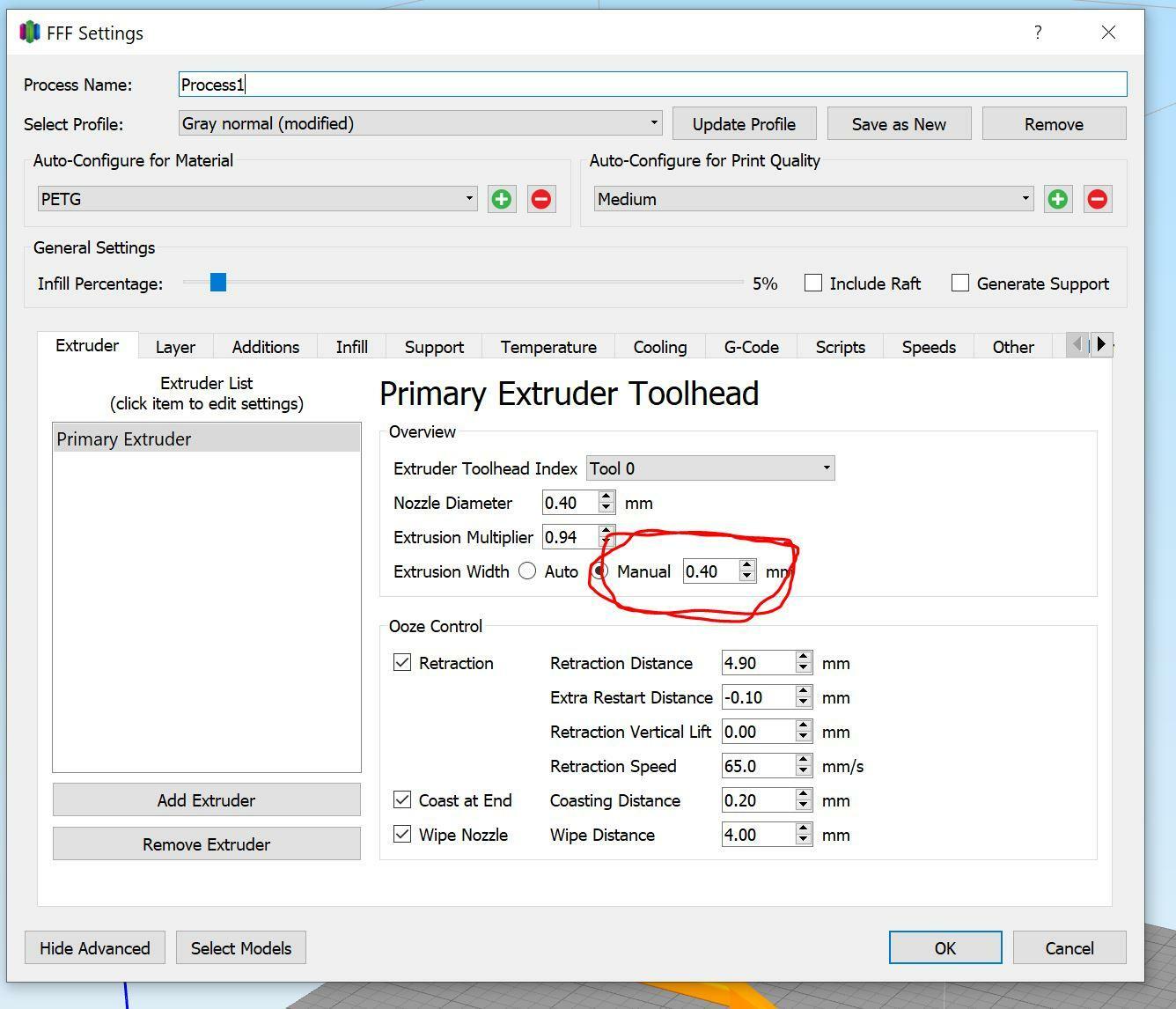Open the Medium print quality dropdown
Image resolution: width=1176 pixels, height=1009 pixels.
(814, 199)
